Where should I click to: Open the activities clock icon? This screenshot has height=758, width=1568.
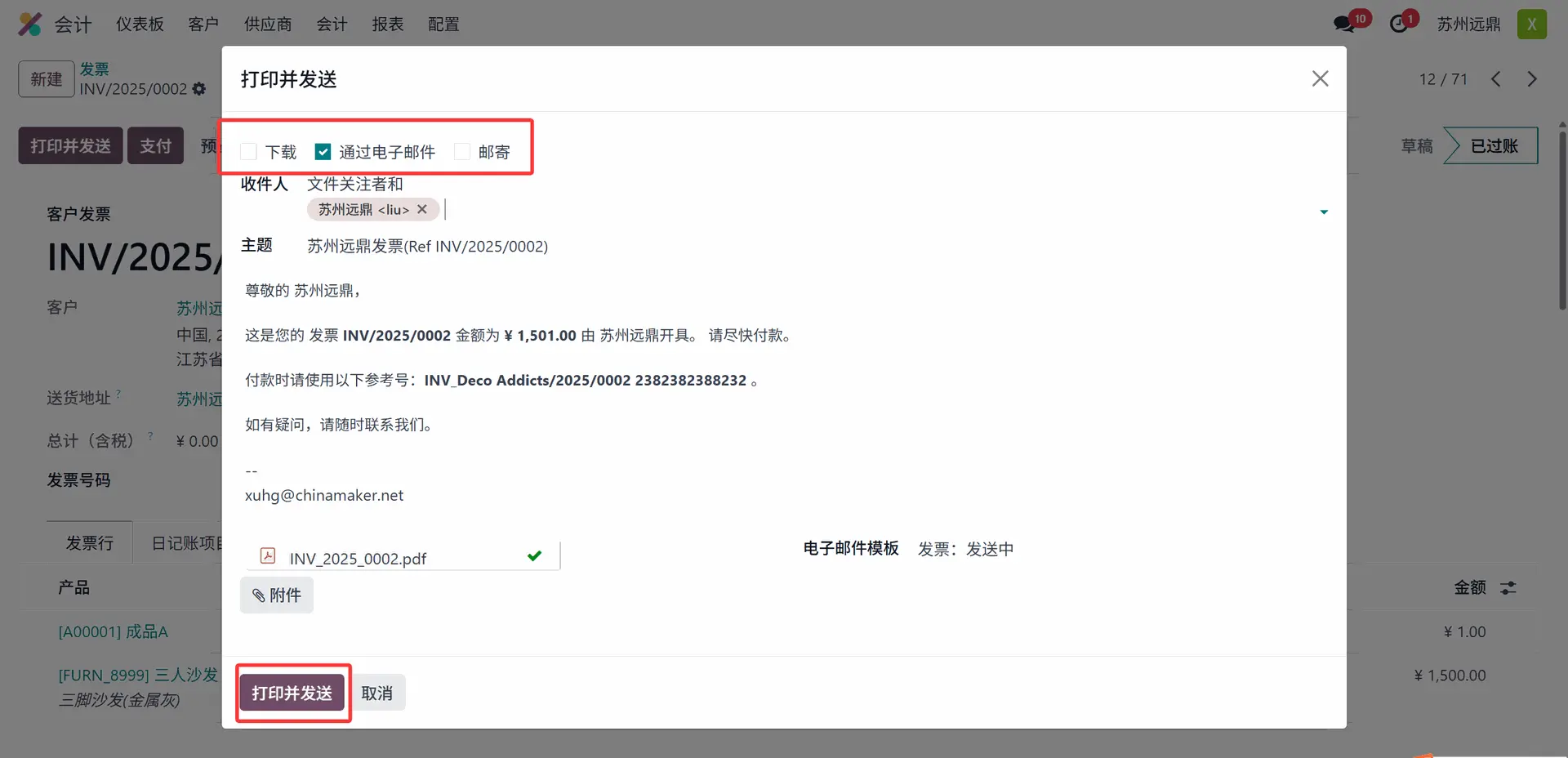click(1399, 25)
